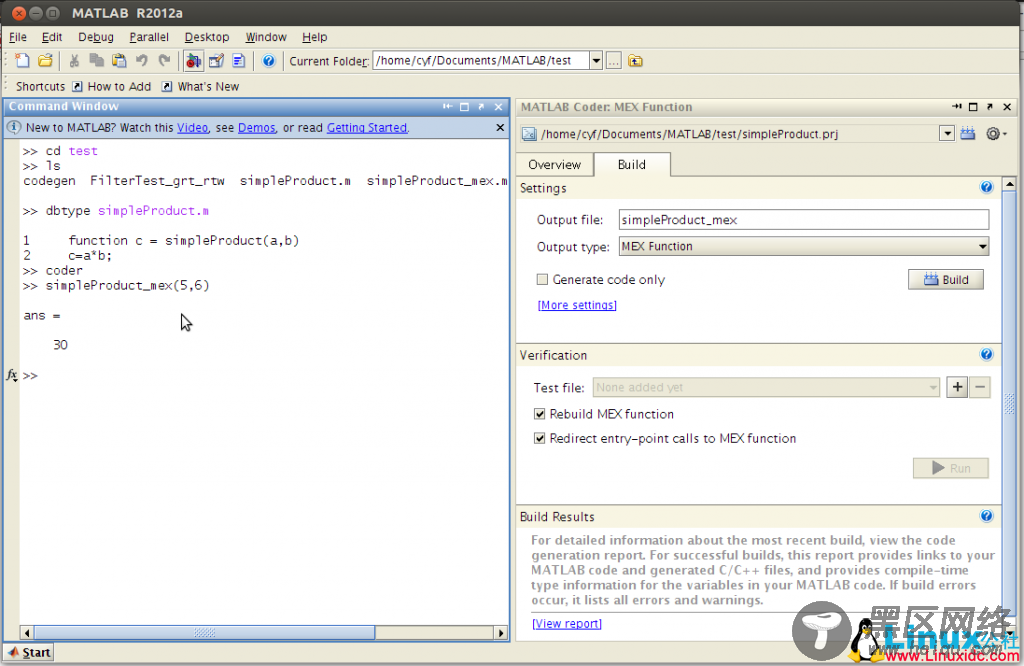Open the Test file dropdown

[x=766, y=387]
